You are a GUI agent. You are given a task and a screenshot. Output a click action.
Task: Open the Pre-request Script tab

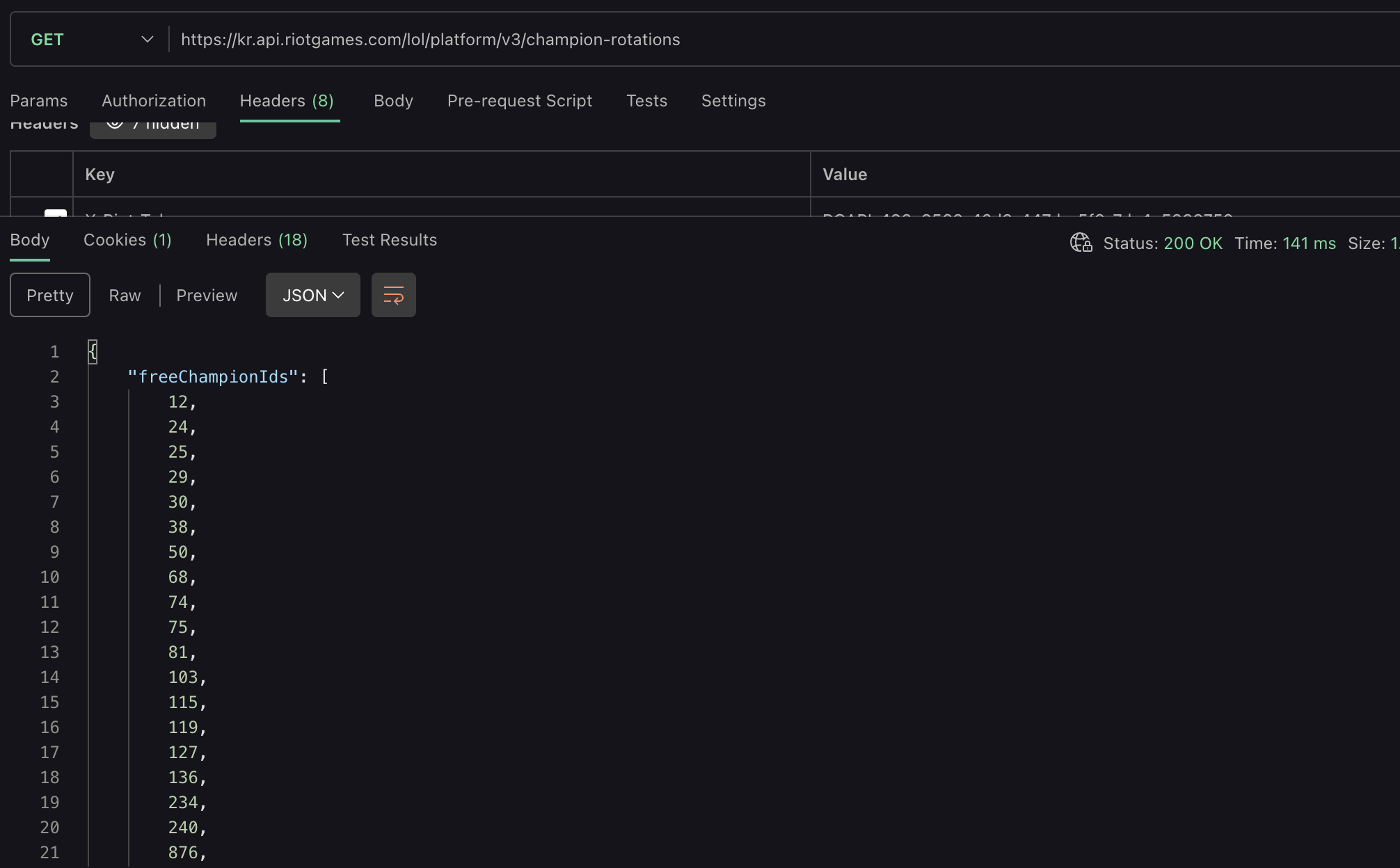[x=519, y=101]
